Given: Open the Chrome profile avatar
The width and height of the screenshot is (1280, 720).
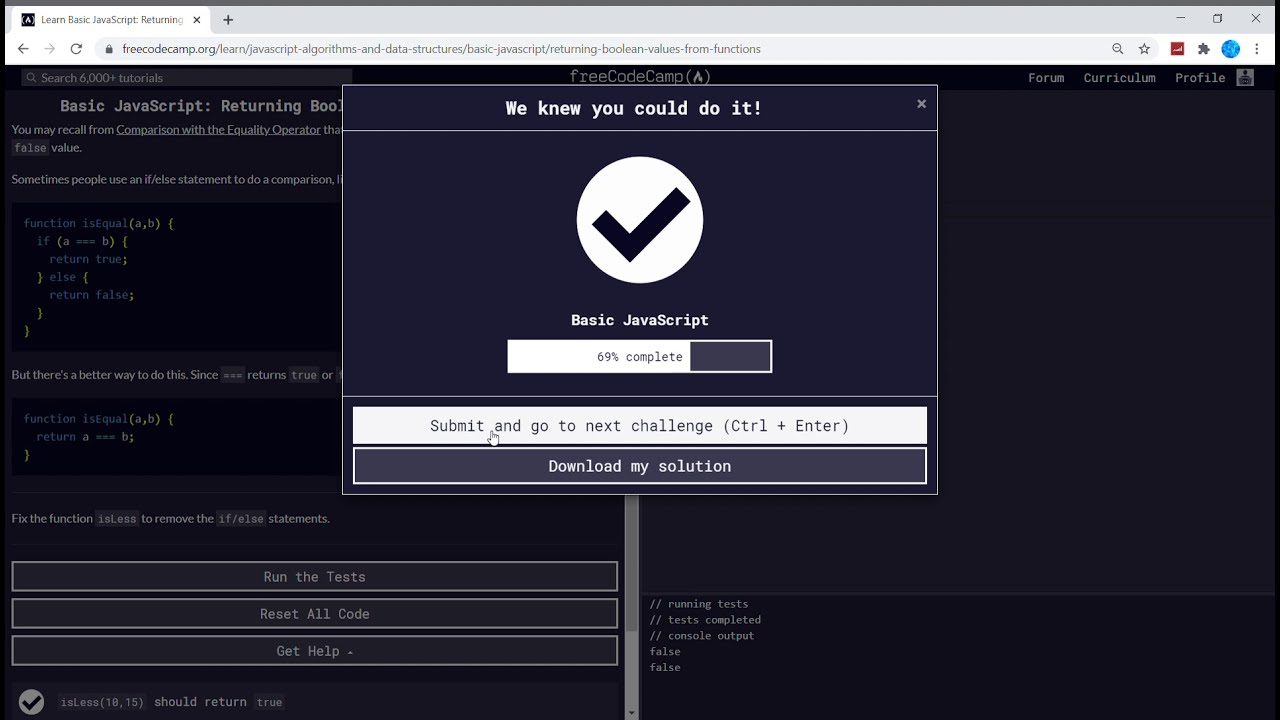Looking at the screenshot, I should (x=1231, y=48).
